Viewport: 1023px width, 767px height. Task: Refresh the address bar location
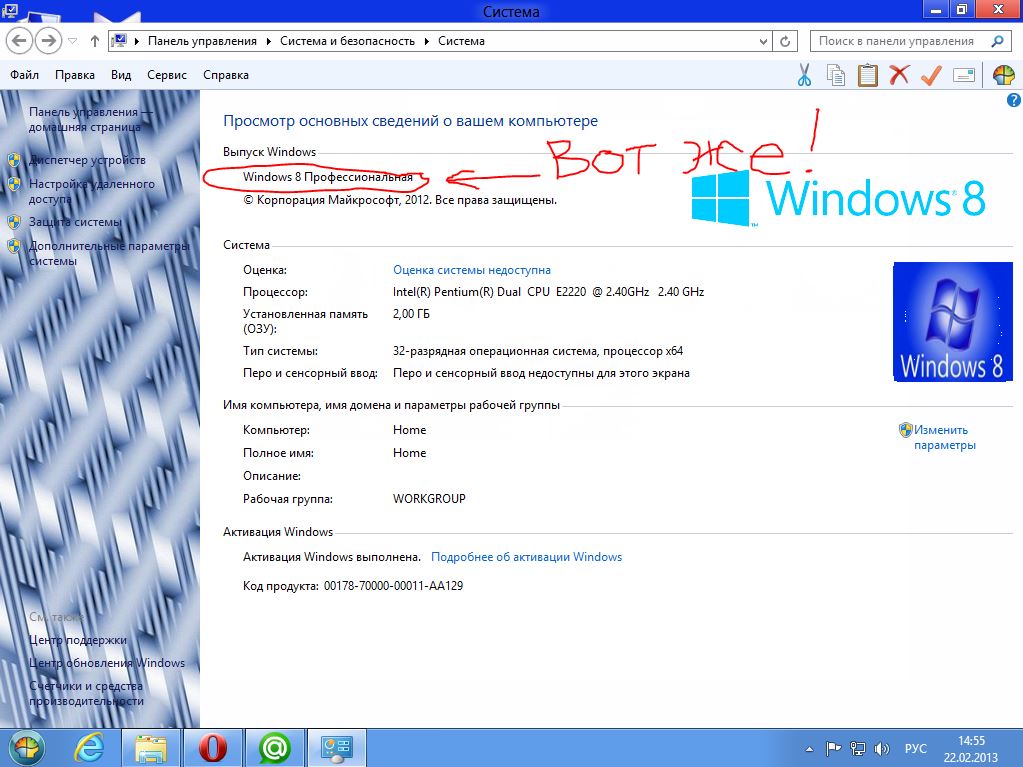(785, 41)
